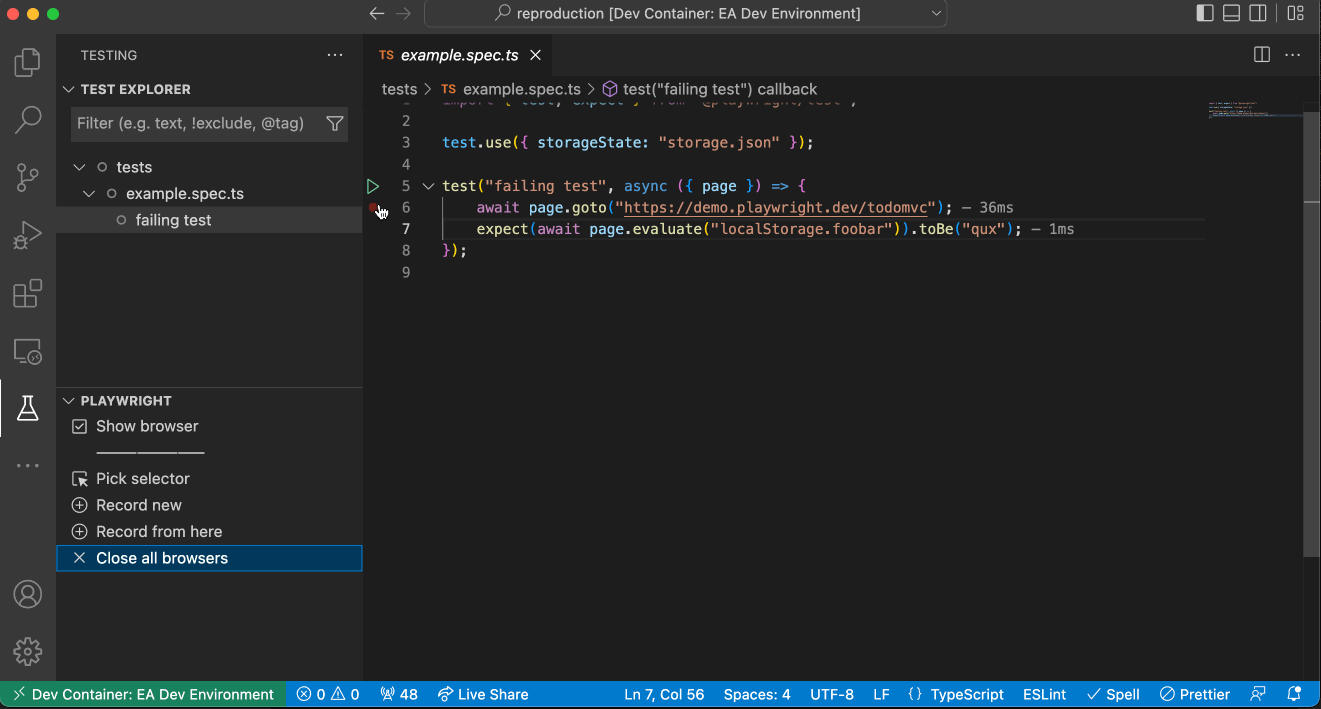The width and height of the screenshot is (1321, 709).
Task: Open Customize Layout icon
Action: (x=1295, y=14)
